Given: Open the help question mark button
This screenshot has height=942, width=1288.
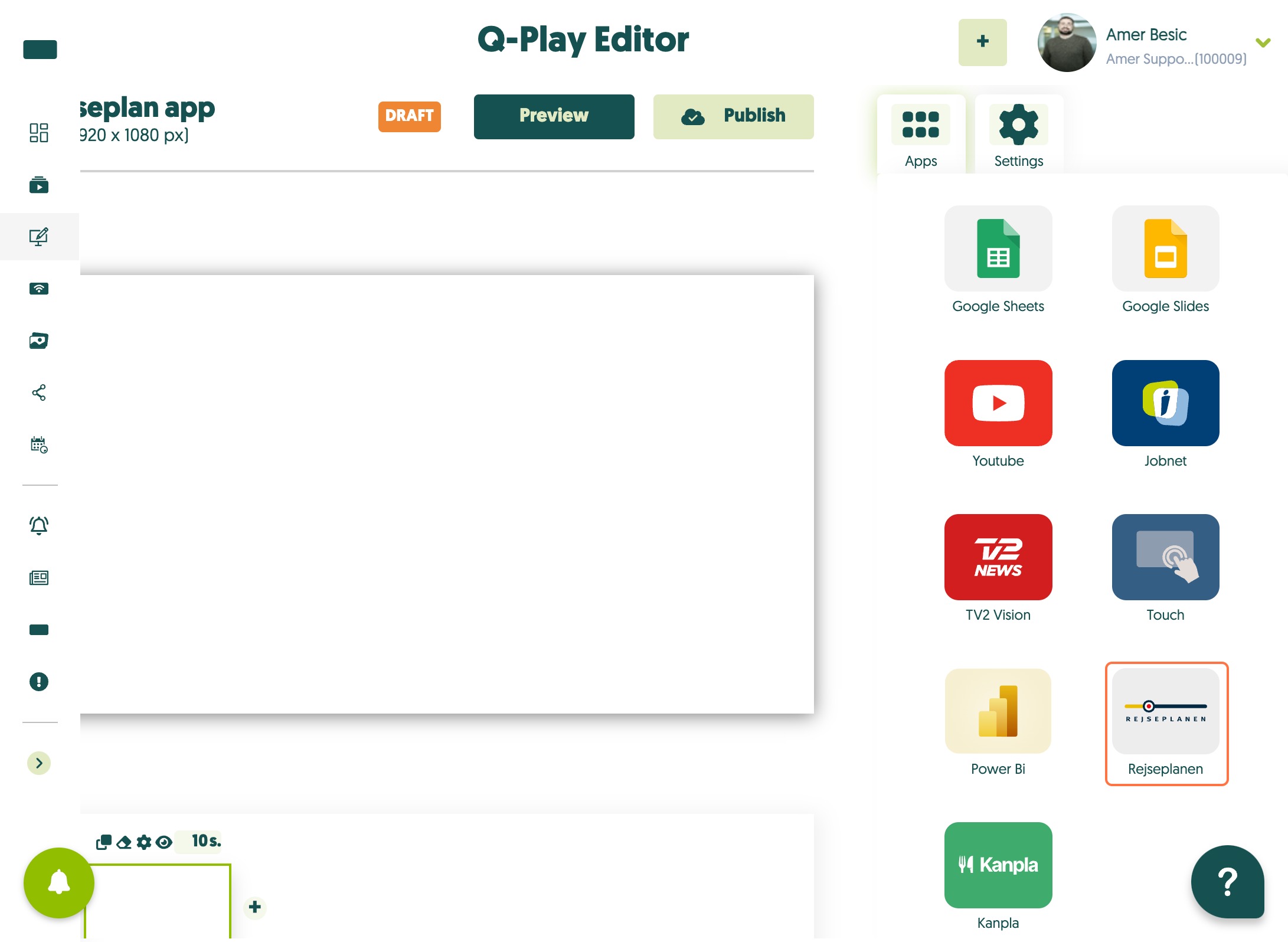Looking at the screenshot, I should click(1228, 882).
